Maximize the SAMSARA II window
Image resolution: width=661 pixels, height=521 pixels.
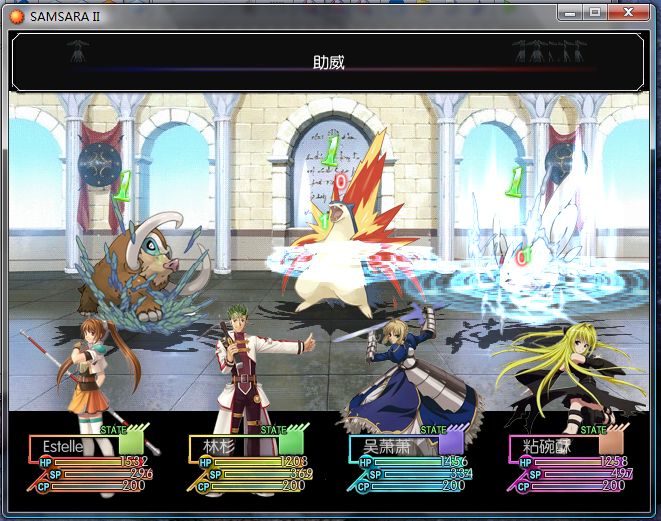pyautogui.click(x=595, y=13)
